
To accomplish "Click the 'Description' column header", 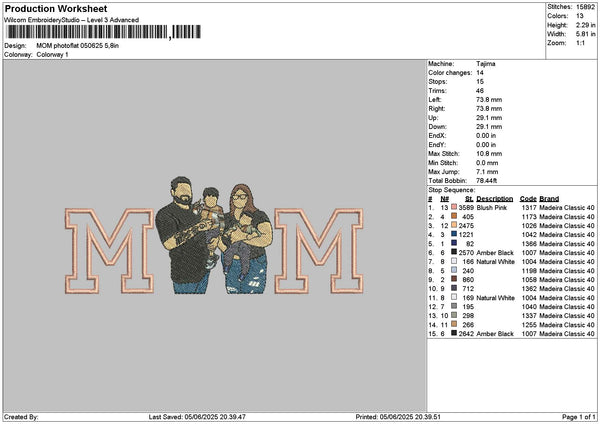I will tap(495, 199).
